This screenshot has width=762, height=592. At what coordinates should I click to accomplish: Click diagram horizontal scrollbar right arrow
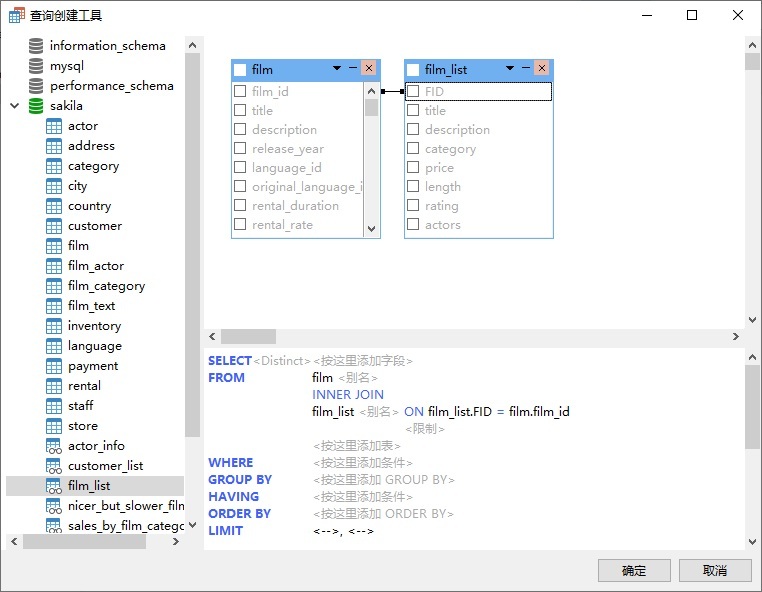pyautogui.click(x=736, y=336)
